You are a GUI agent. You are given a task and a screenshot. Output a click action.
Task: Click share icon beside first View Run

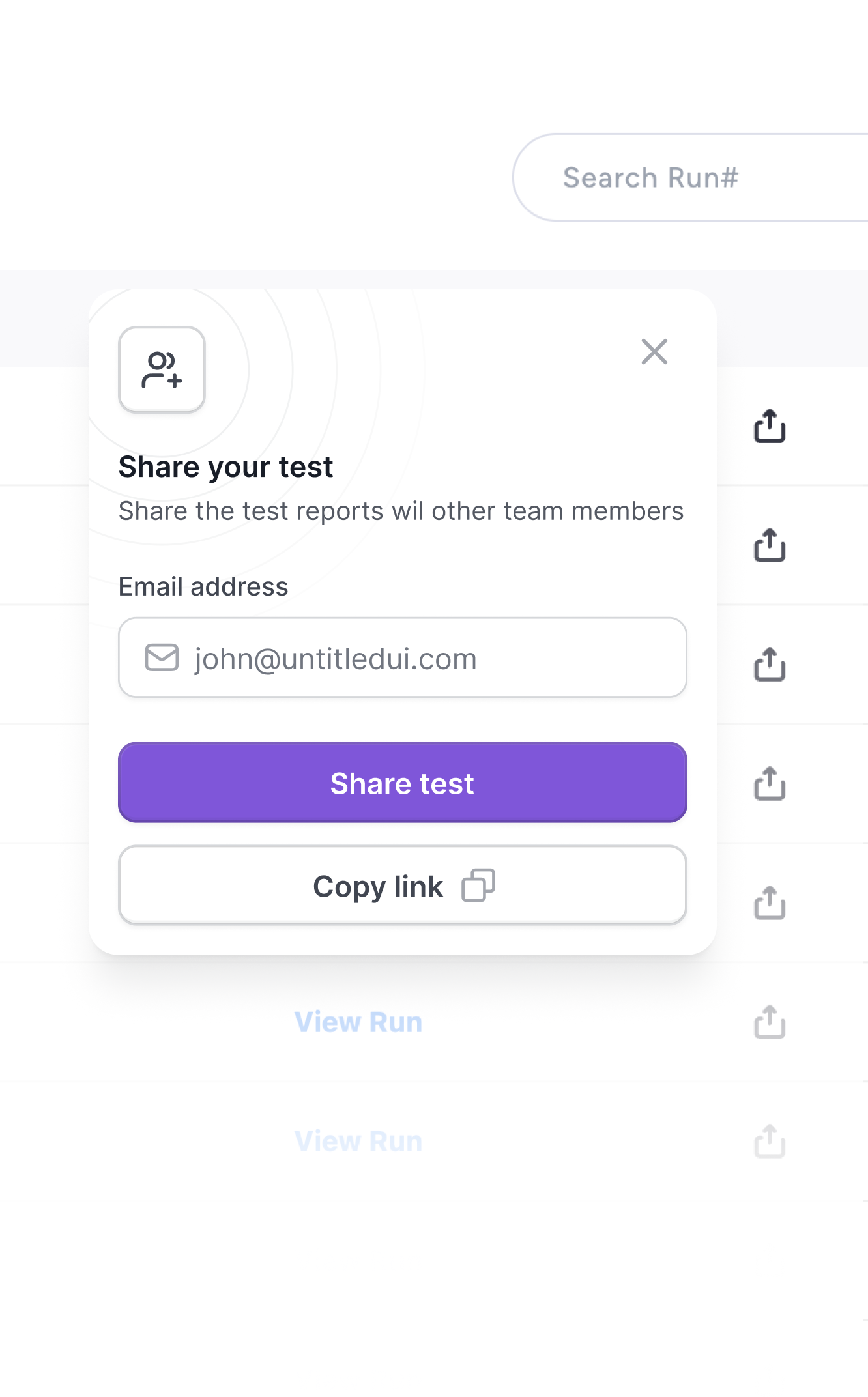tap(770, 1022)
